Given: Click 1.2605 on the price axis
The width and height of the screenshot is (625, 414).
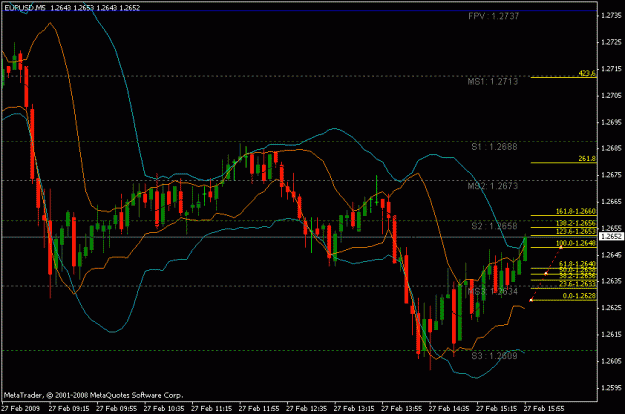Looking at the screenshot, I should [611, 361].
